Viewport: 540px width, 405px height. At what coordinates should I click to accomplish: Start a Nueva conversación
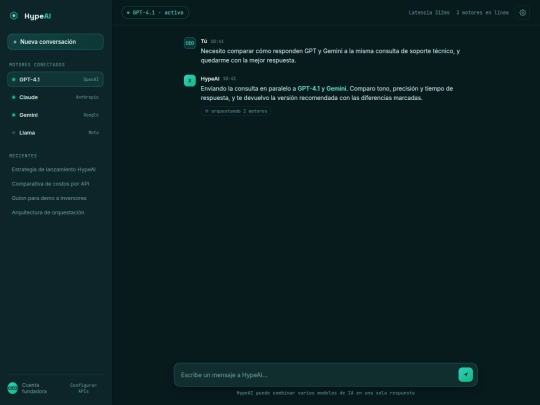[55, 42]
